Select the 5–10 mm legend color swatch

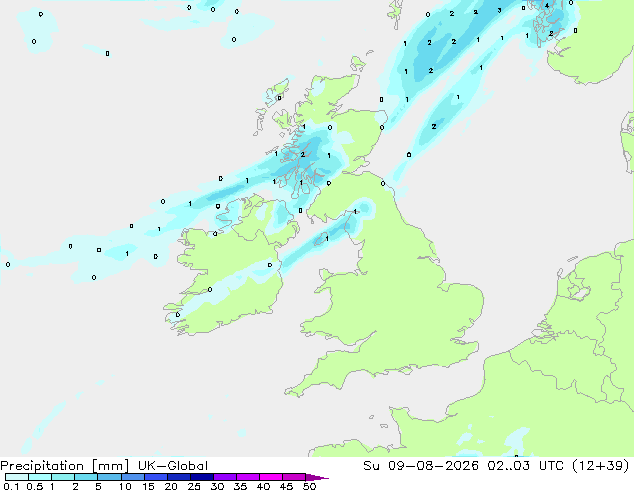(109, 477)
